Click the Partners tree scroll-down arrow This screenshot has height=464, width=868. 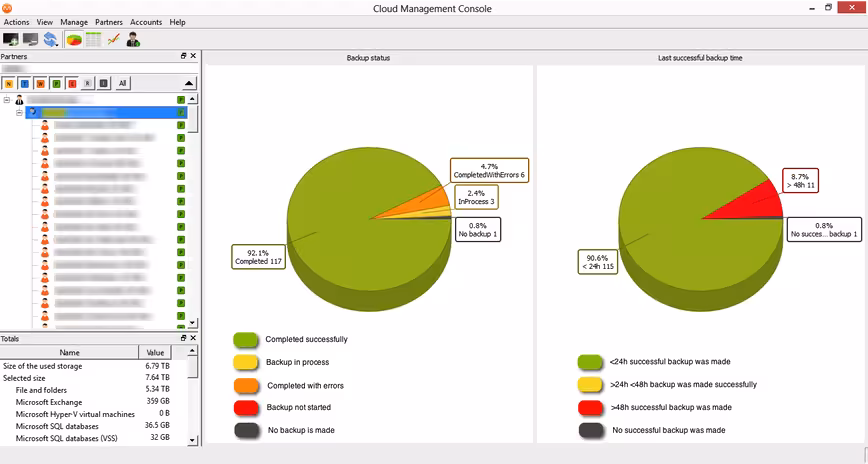pos(192,323)
